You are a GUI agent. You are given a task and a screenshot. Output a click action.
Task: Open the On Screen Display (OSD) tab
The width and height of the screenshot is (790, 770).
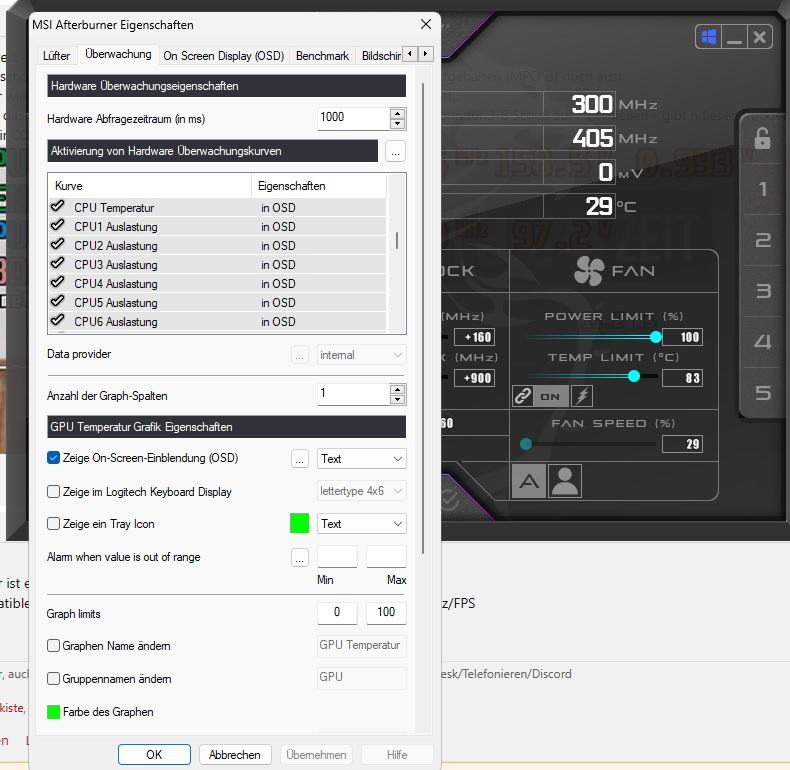[224, 55]
